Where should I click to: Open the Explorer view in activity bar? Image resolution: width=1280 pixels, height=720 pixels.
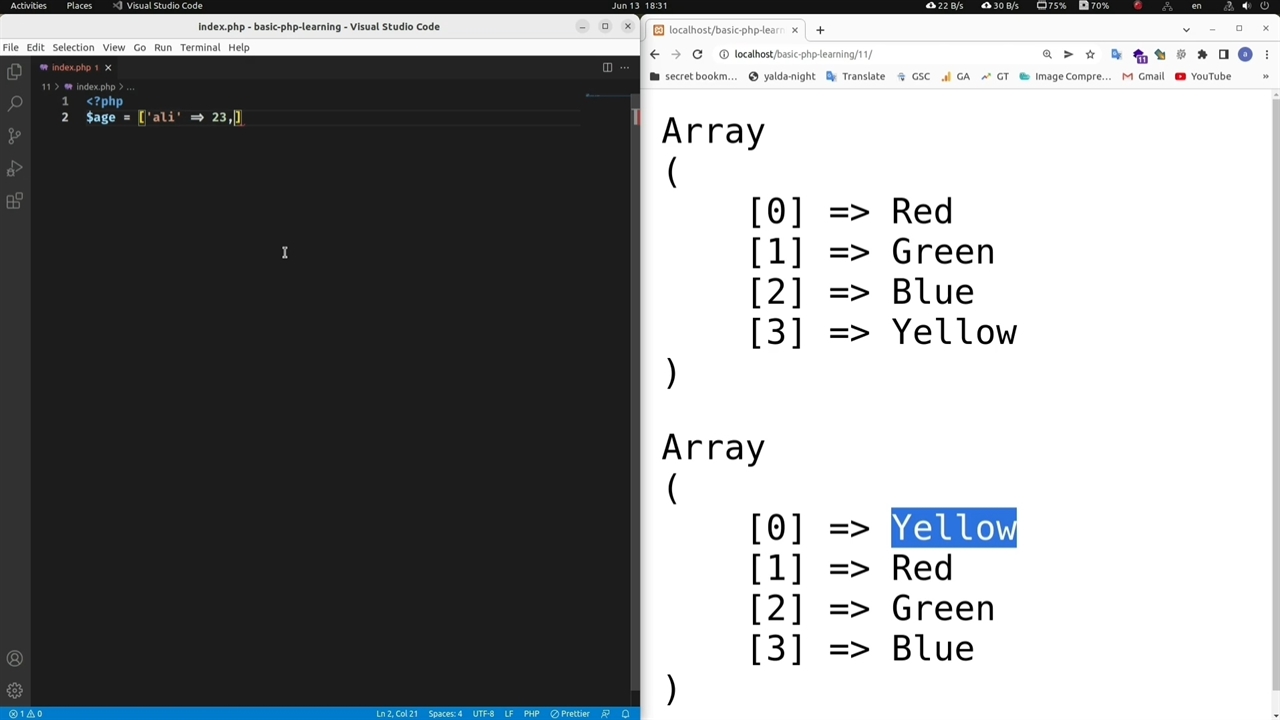point(14,71)
